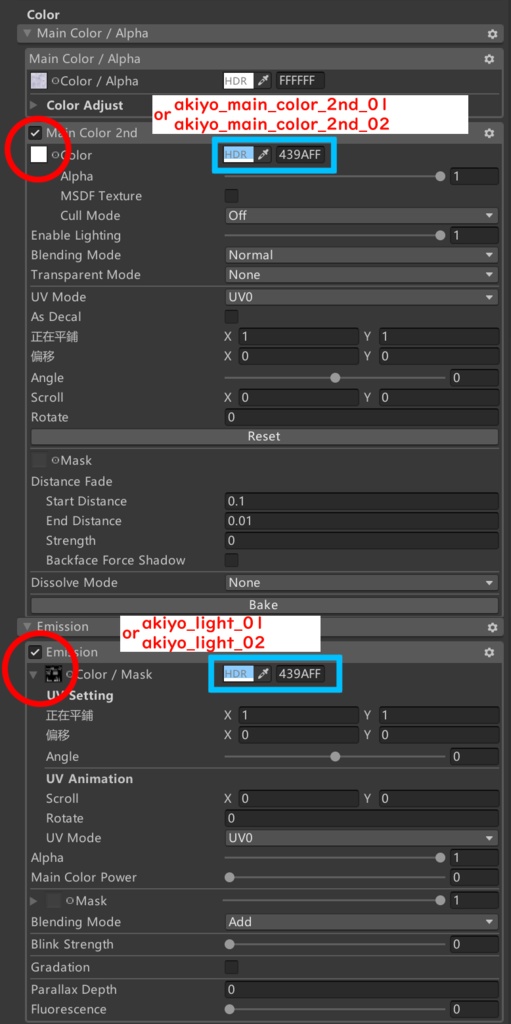This screenshot has height=1024, width=511.
Task: Click the Bake button
Action: [264, 605]
